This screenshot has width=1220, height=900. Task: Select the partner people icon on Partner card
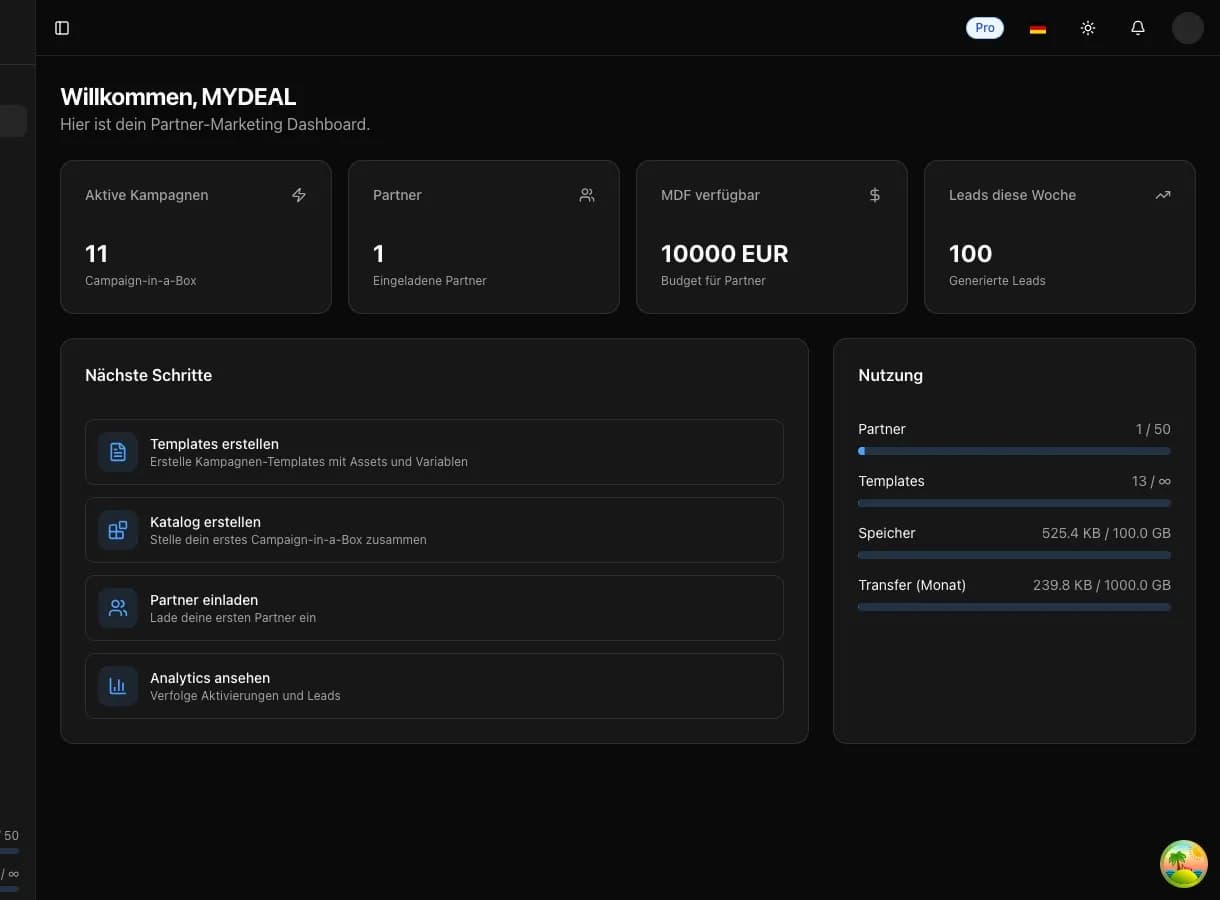click(586, 195)
